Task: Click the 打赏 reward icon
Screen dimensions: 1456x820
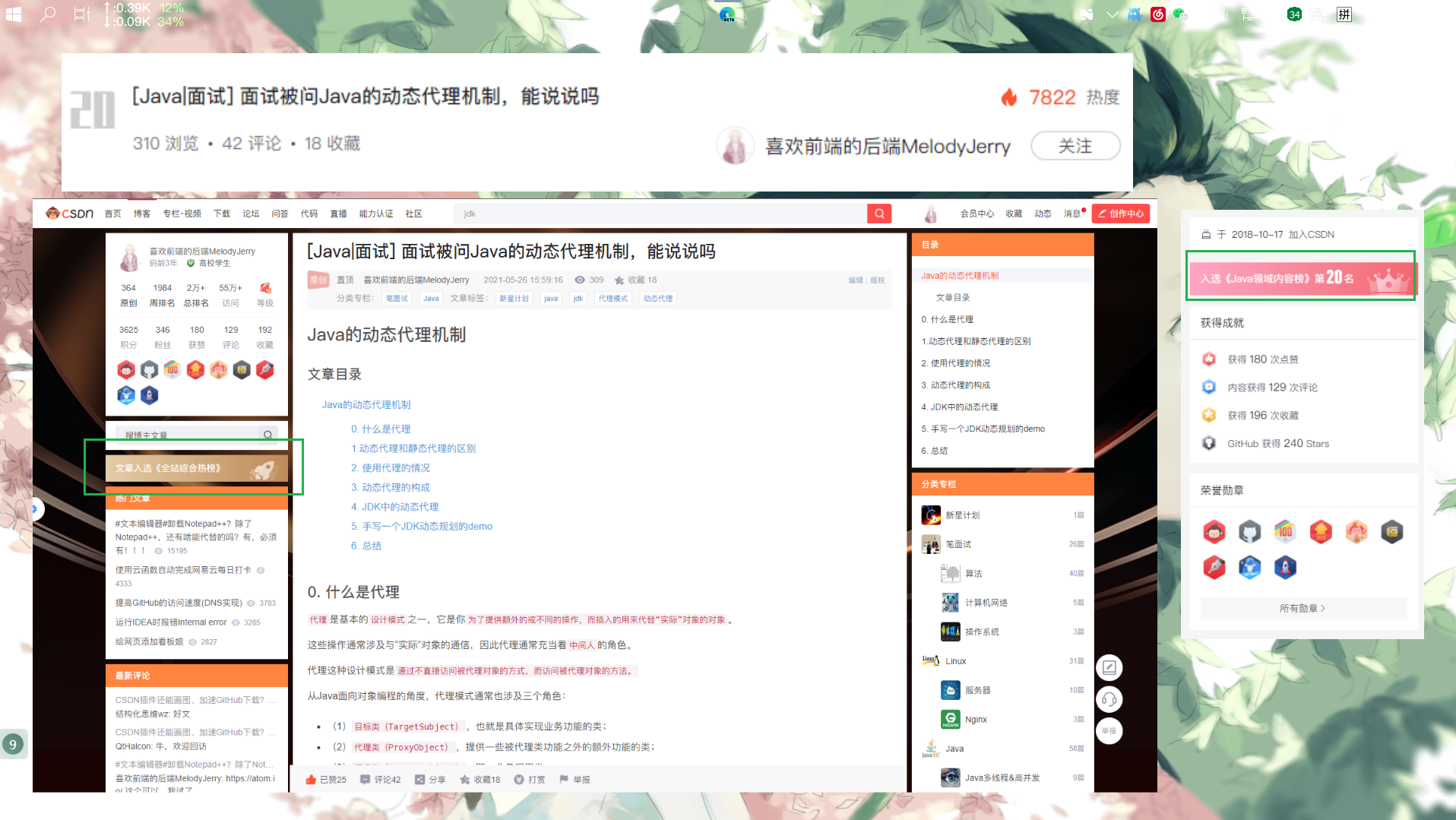Action: [519, 780]
